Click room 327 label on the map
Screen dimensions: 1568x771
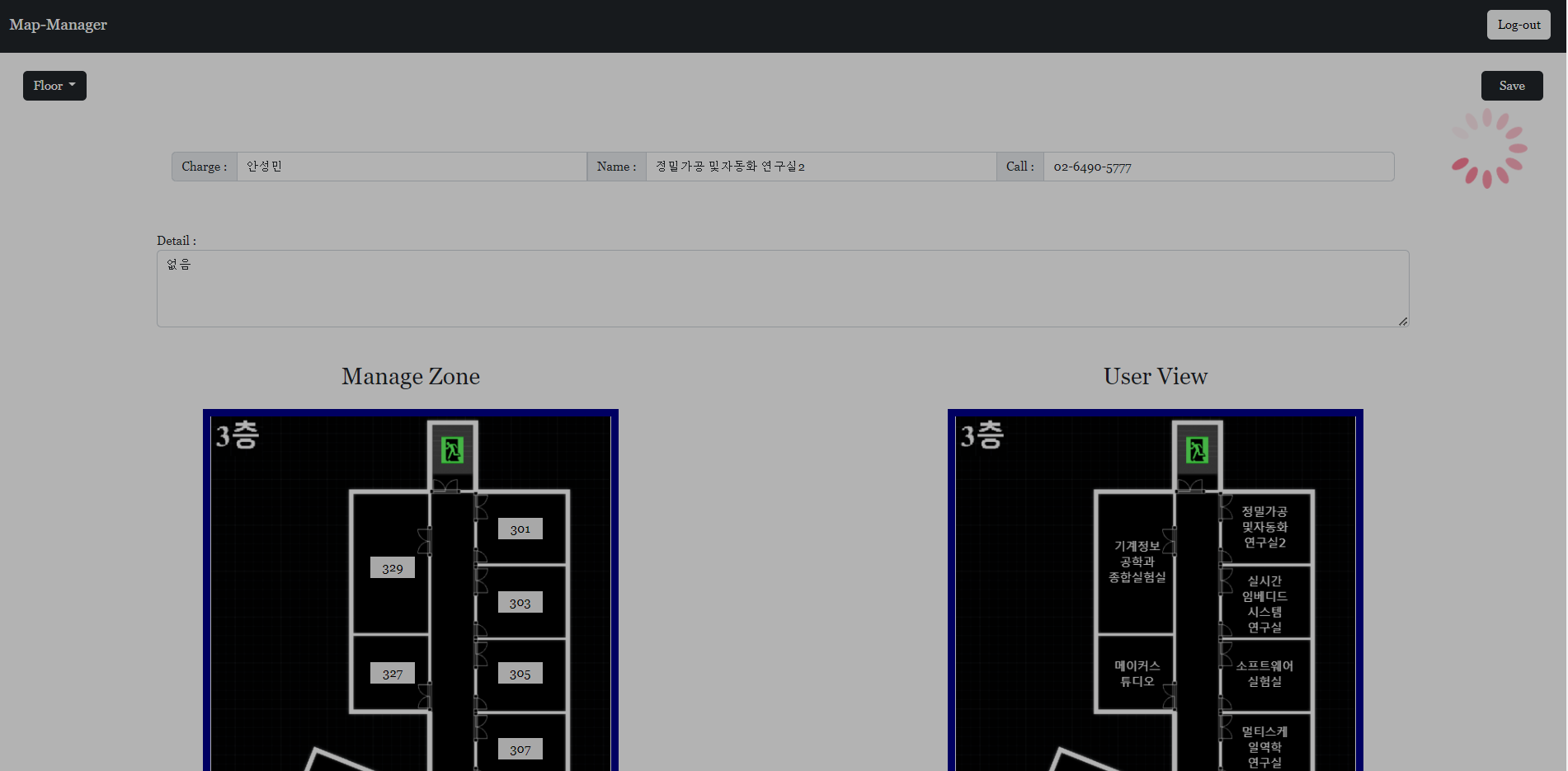tap(393, 674)
